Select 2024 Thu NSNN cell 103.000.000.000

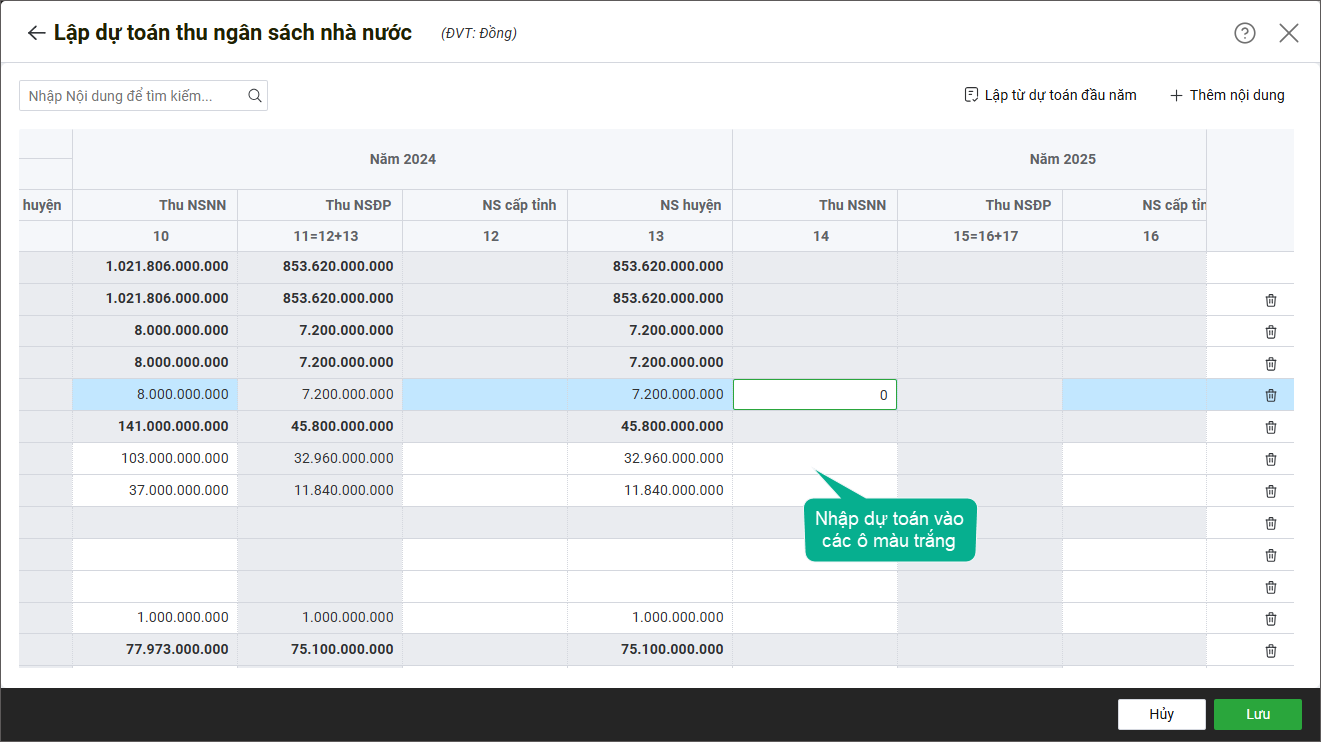pyautogui.click(x=155, y=459)
